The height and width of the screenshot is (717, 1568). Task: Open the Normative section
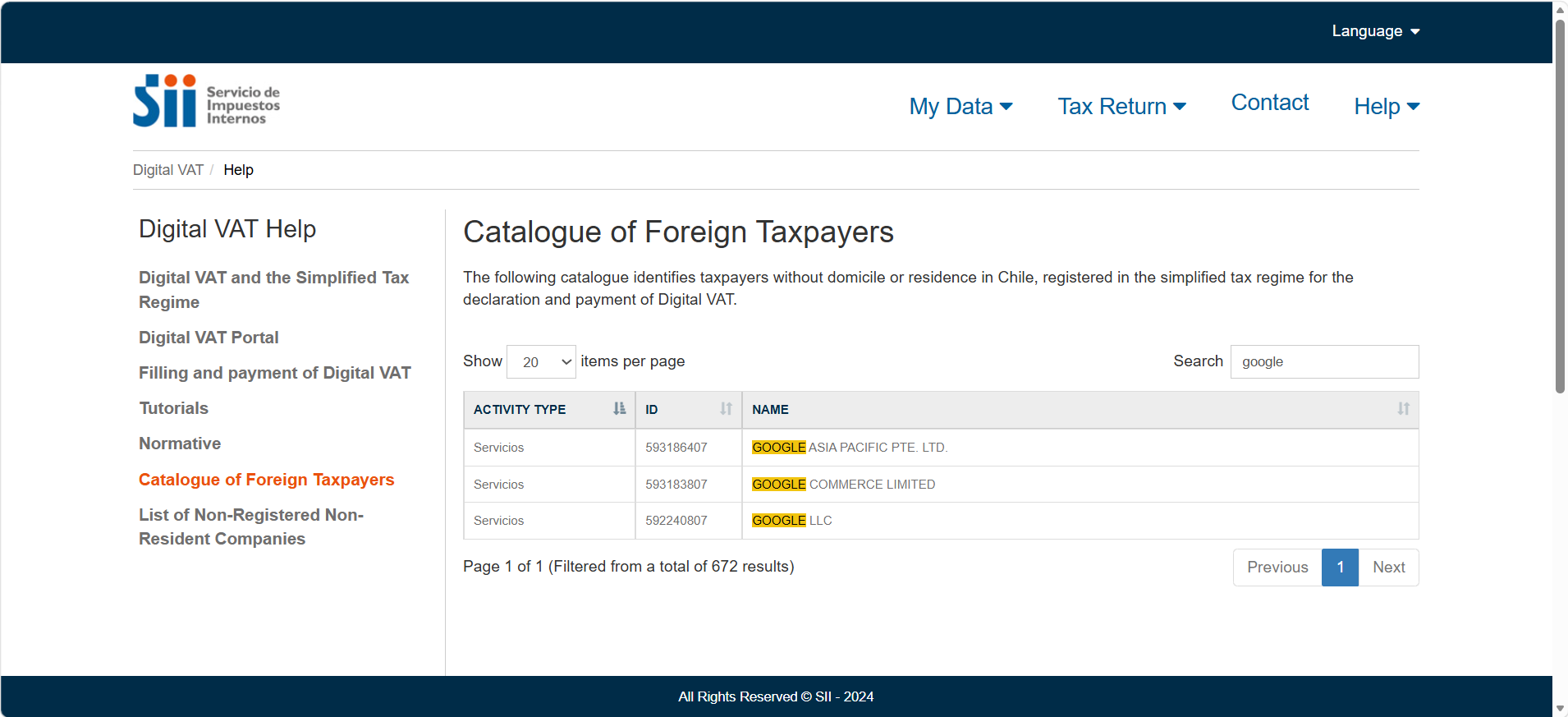(180, 444)
